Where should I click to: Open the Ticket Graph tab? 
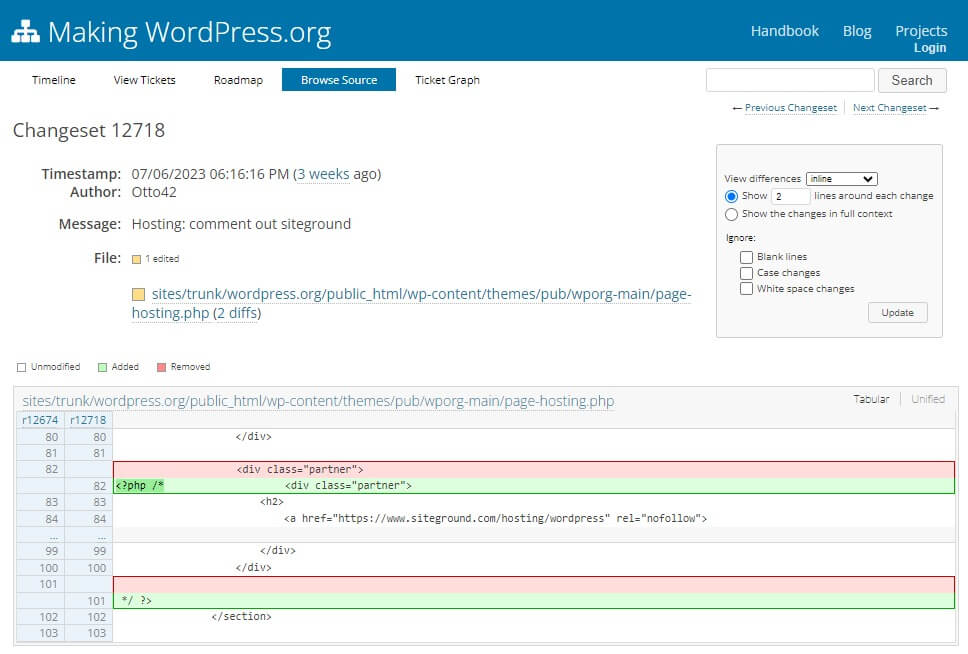point(448,80)
